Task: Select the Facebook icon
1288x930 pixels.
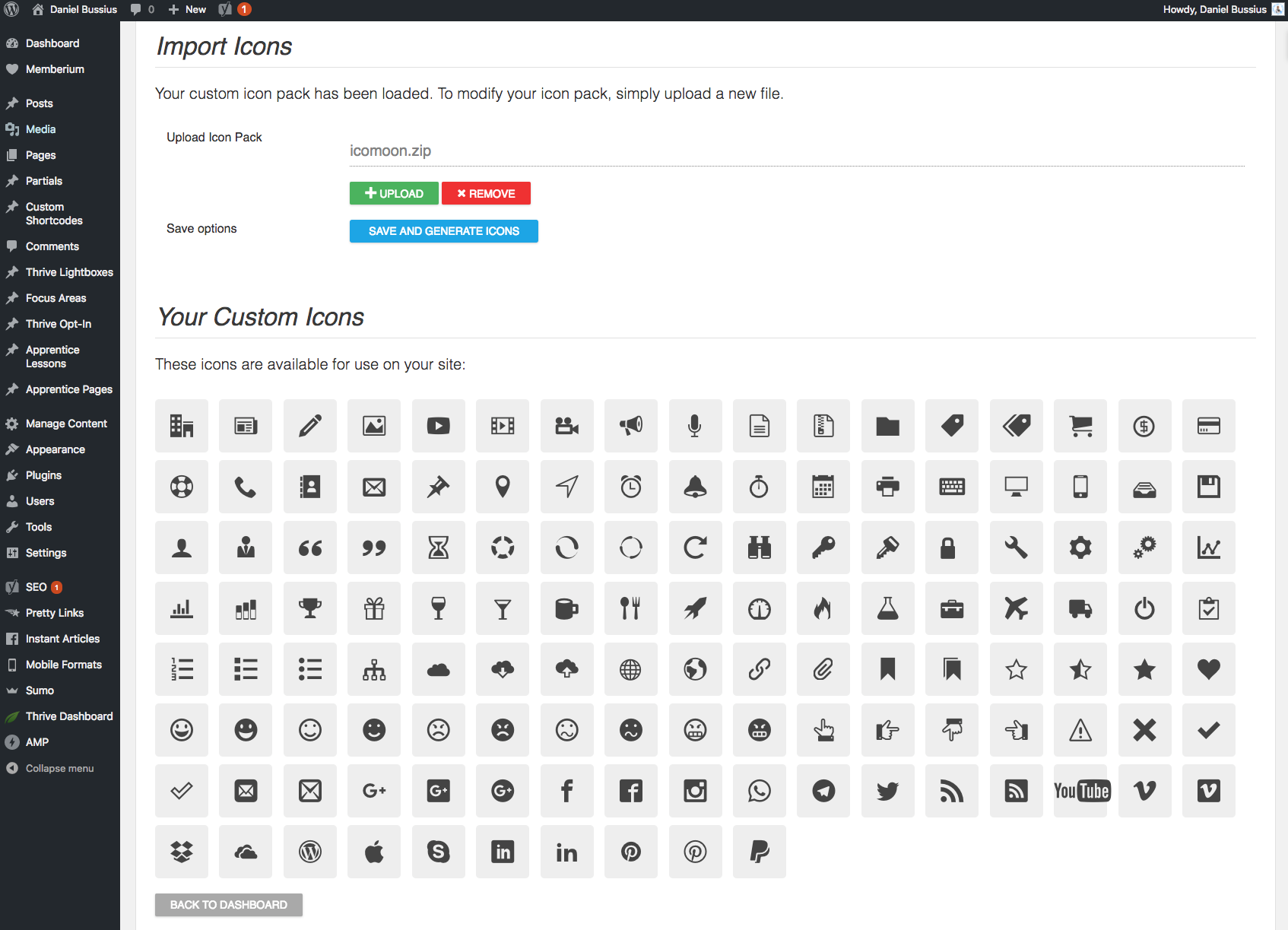Action: pos(567,791)
